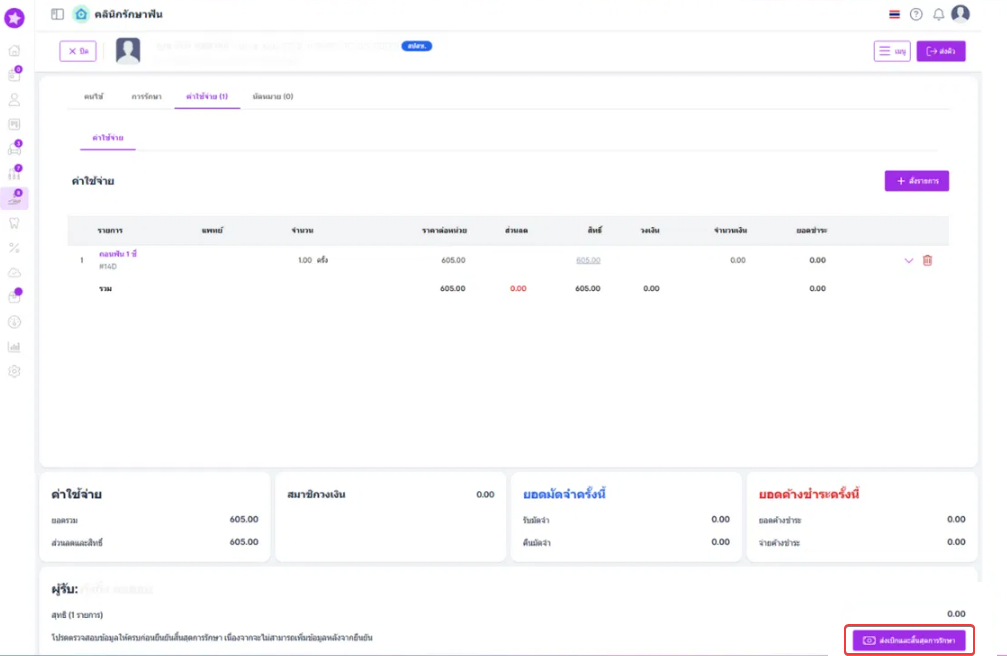Open the notifications bell
The image size is (1007, 656).
(x=938, y=14)
